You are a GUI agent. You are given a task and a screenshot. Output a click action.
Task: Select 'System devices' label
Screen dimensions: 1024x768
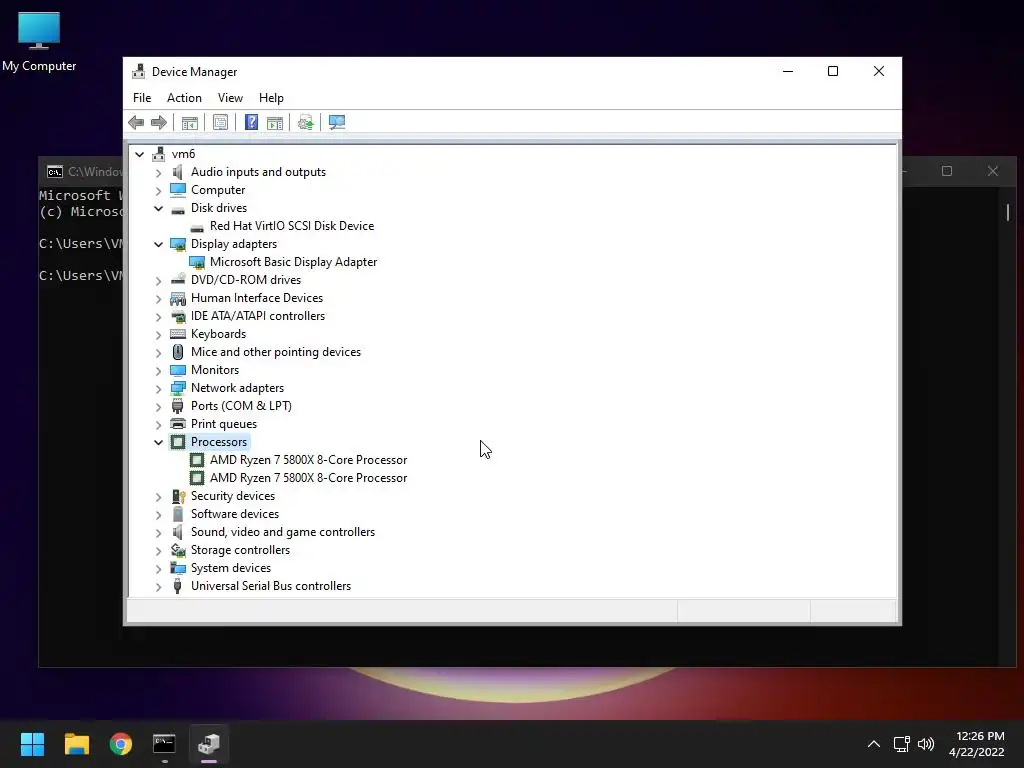(231, 568)
